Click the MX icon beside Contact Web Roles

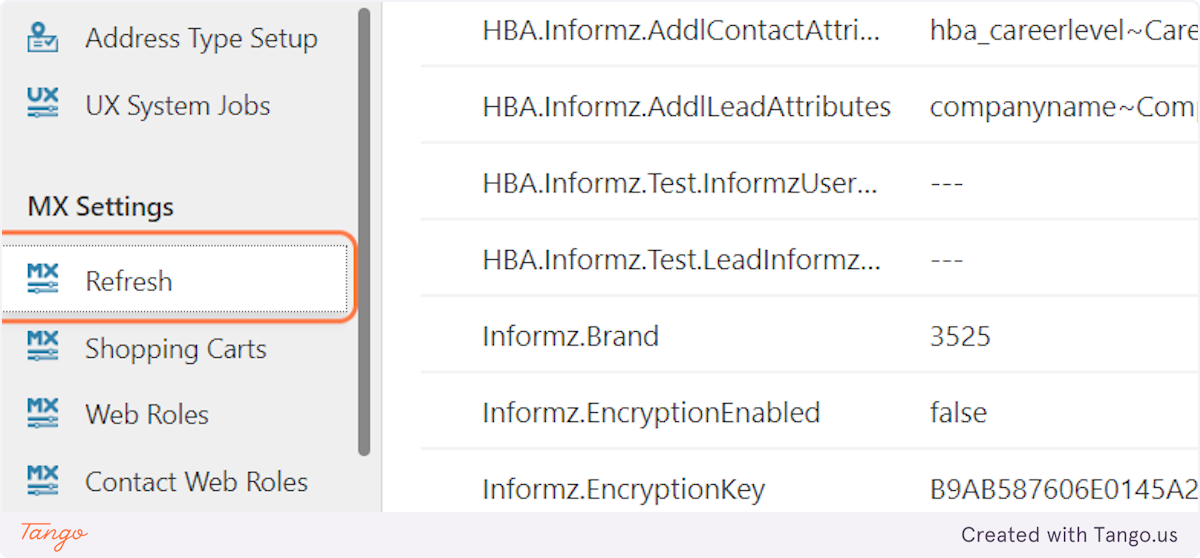coord(43,481)
